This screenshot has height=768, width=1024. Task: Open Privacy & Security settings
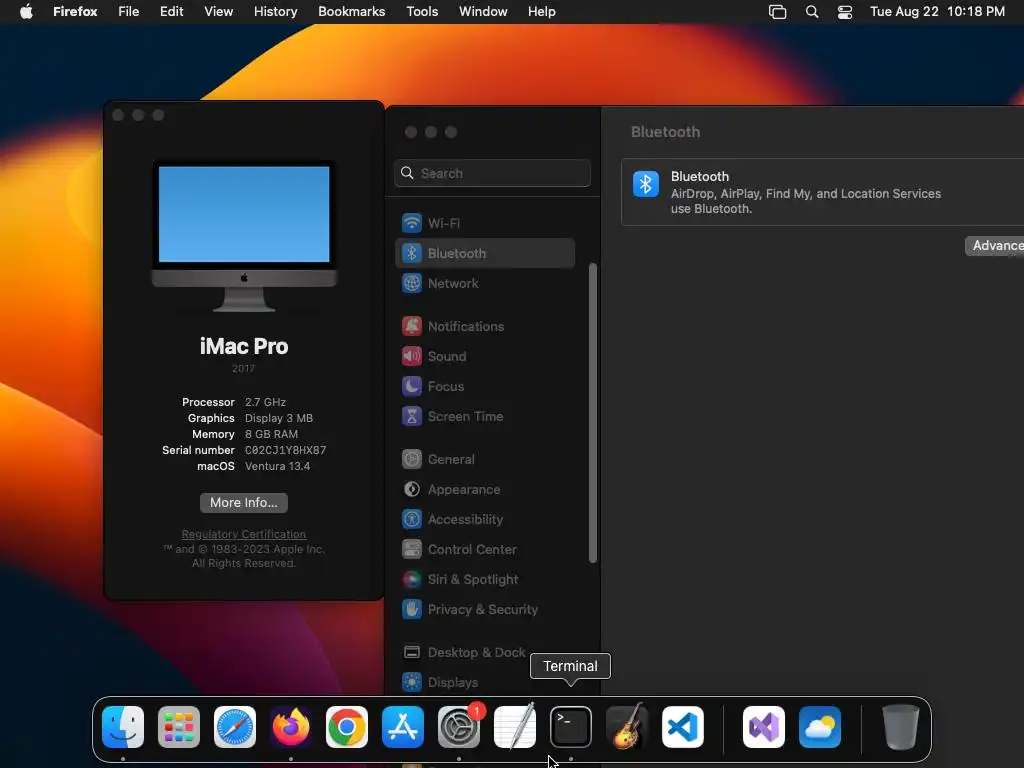[x=485, y=610]
